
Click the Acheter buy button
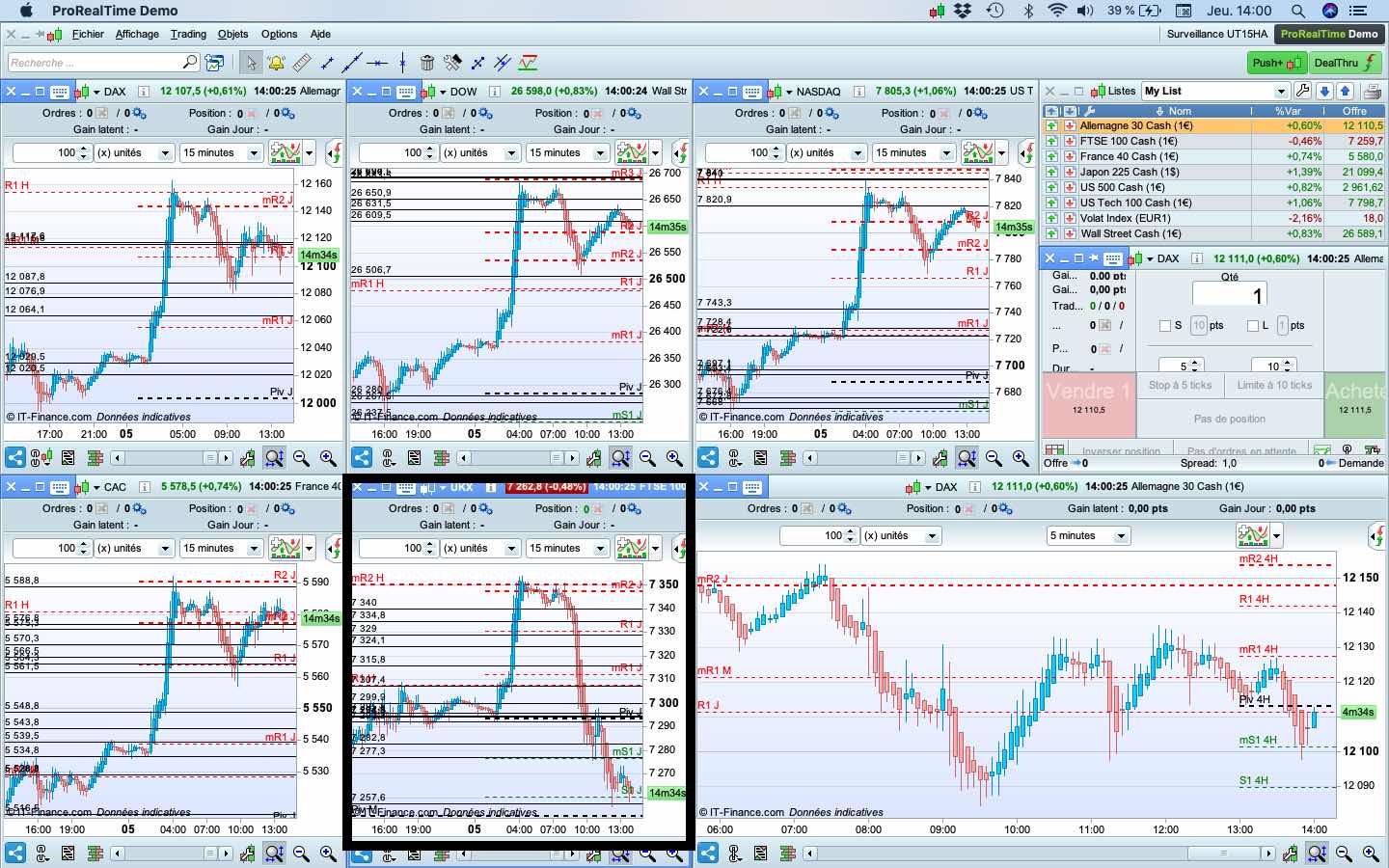[x=1355, y=404]
